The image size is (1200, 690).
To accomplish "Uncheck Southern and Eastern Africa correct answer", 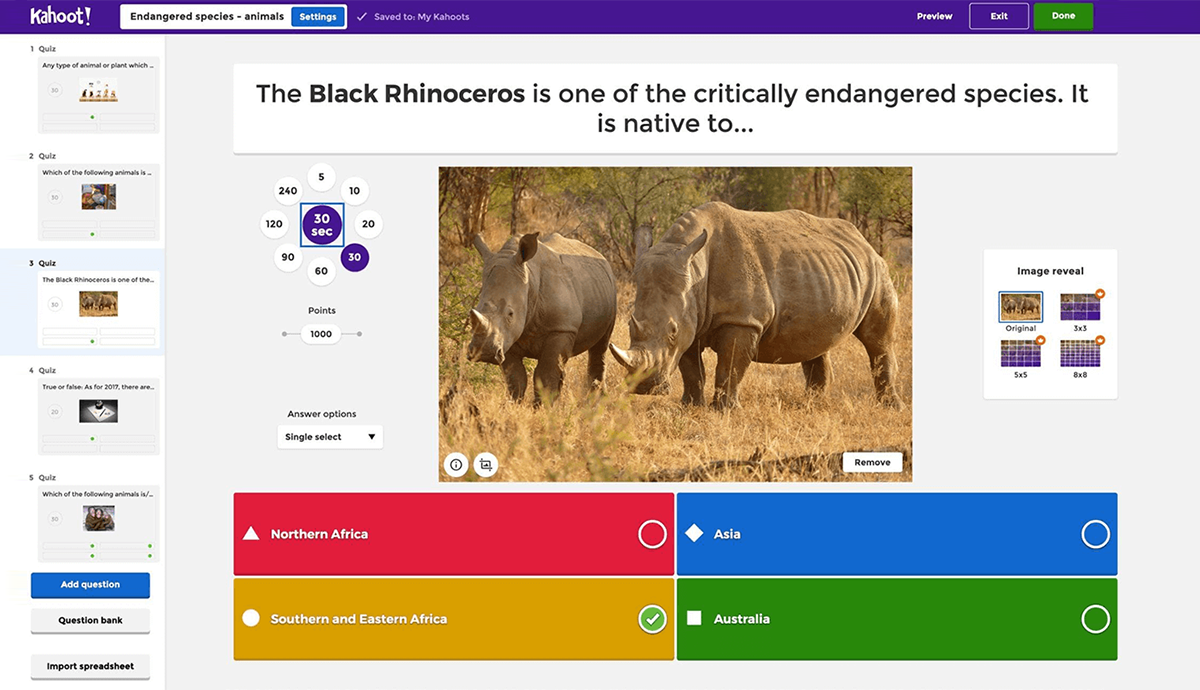I will (x=652, y=620).
